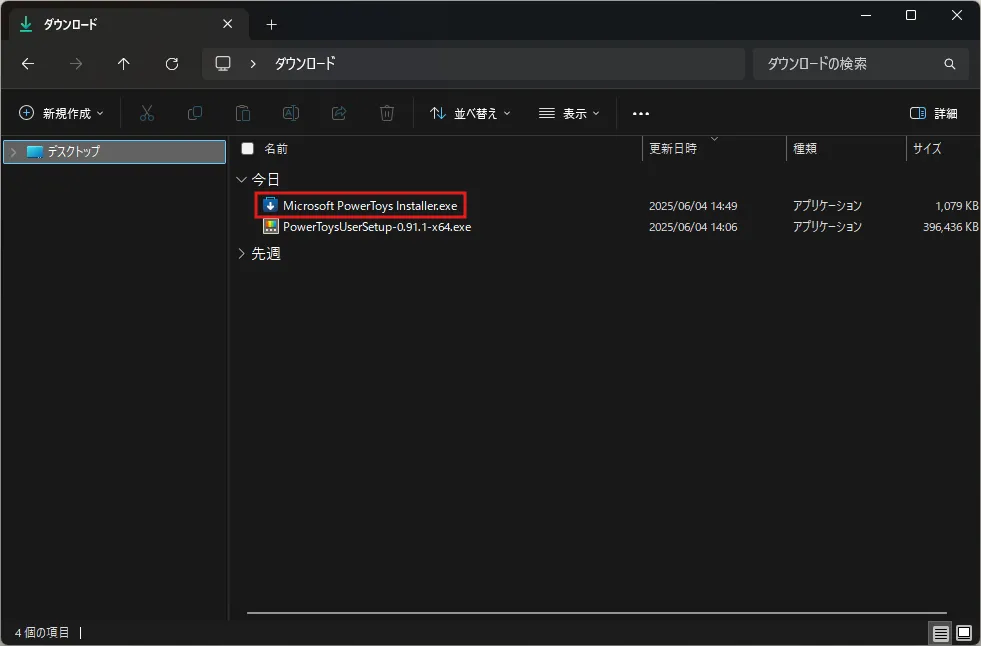Collapse the 今日 group

(x=241, y=179)
